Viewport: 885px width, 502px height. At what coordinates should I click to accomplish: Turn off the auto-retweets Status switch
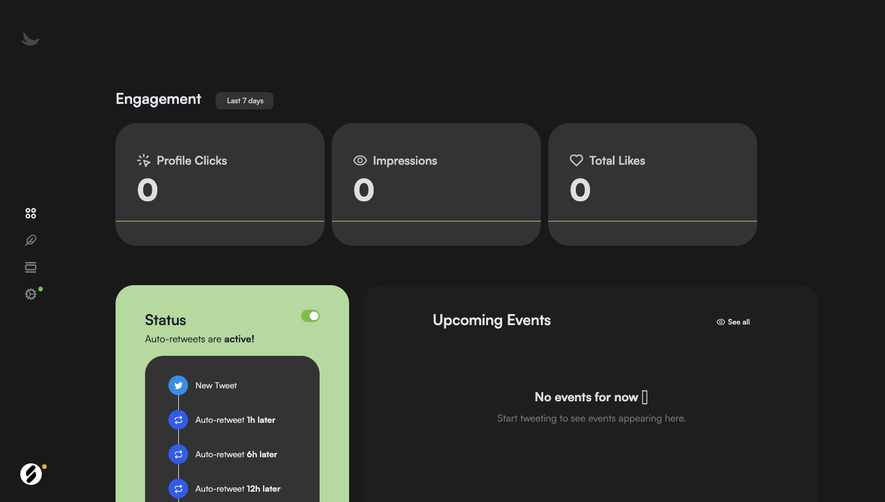pos(310,316)
